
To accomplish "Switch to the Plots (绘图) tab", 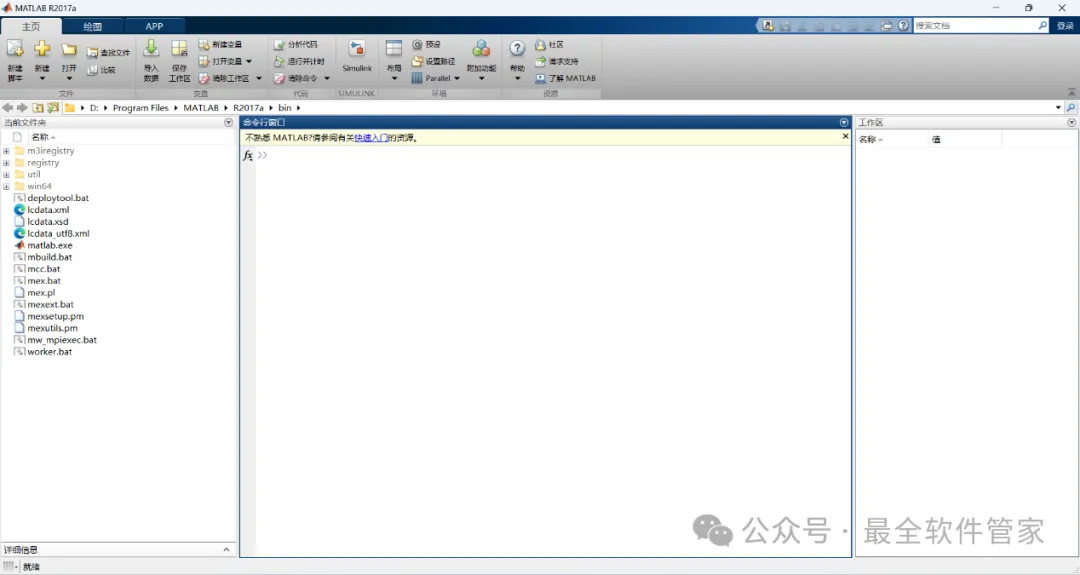I will tap(92, 26).
